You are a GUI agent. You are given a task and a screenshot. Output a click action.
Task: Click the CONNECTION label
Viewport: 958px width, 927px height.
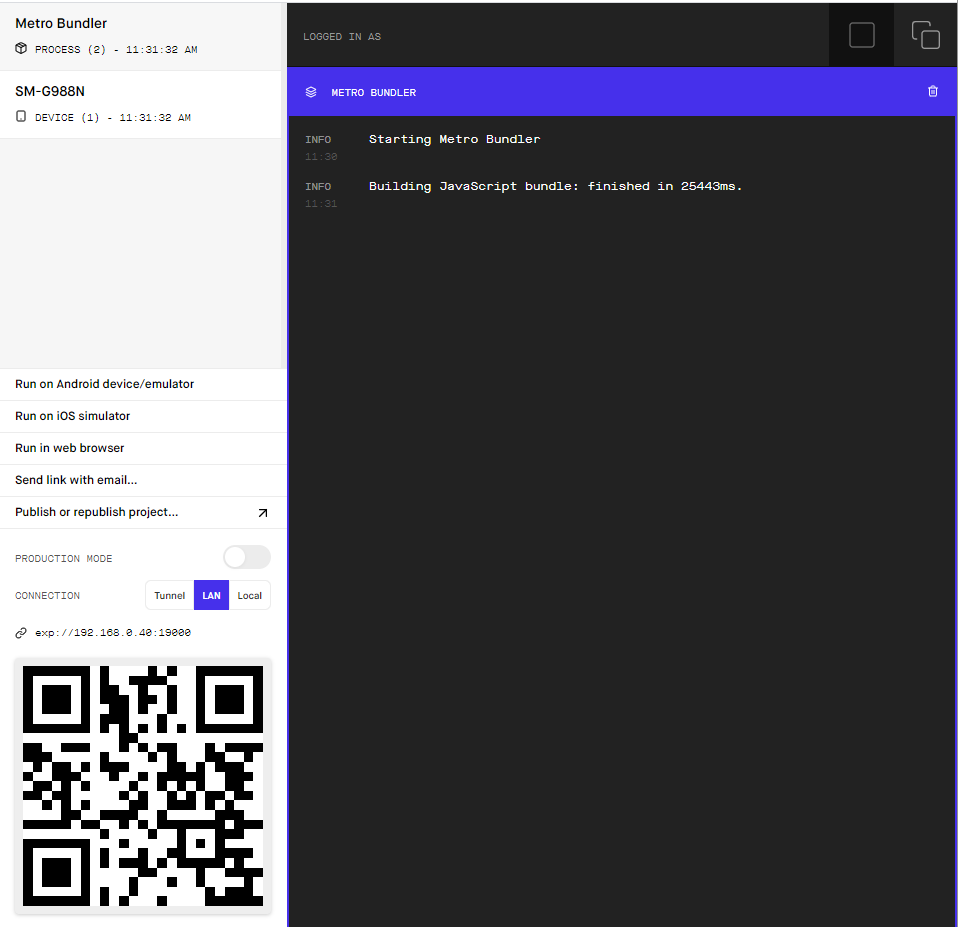point(48,595)
